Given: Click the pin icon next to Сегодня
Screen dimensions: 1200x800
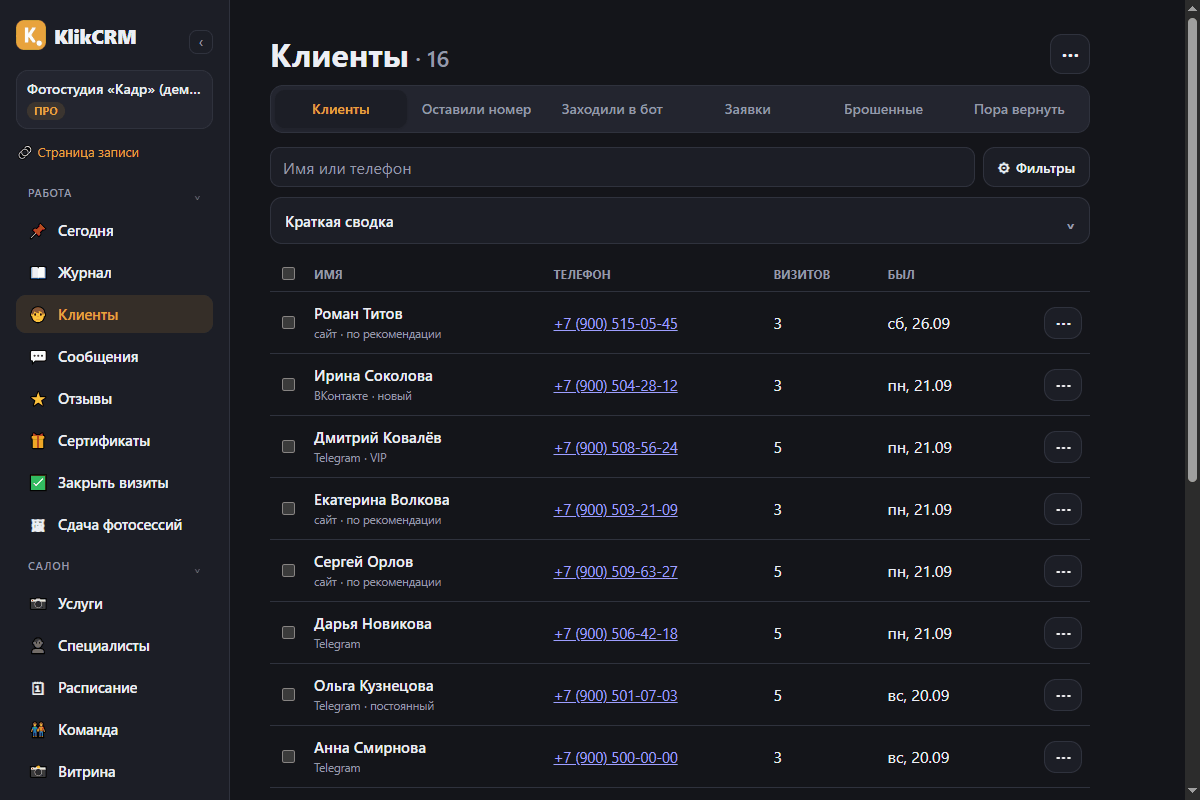Looking at the screenshot, I should 38,231.
